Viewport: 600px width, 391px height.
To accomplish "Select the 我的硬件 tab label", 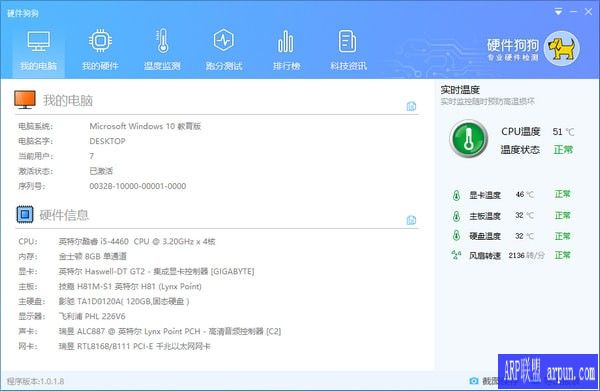I will [100, 66].
